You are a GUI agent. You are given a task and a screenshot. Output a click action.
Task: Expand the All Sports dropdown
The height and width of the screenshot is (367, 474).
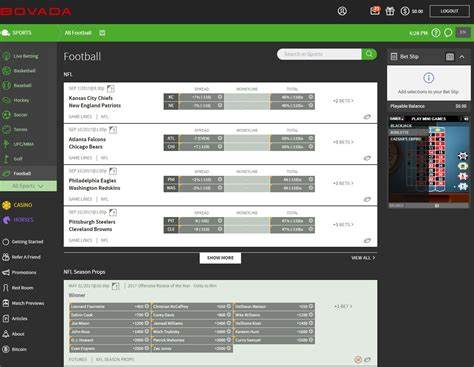(x=28, y=186)
